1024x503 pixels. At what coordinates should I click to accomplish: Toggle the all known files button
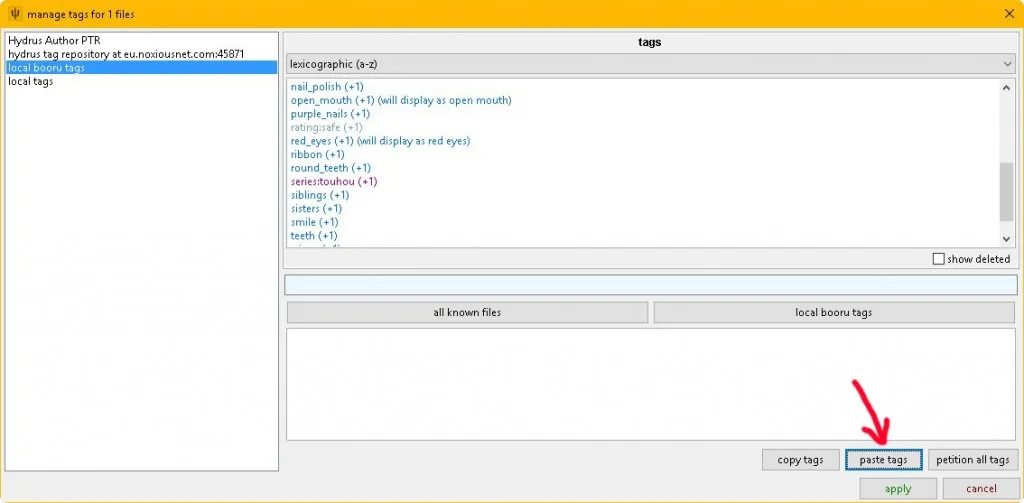coord(467,313)
